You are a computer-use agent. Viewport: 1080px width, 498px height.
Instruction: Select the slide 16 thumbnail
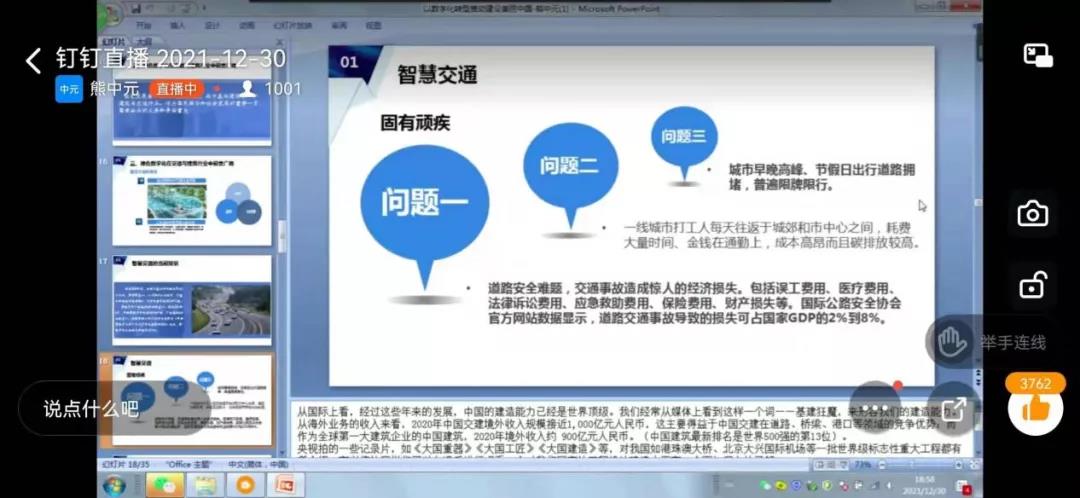coord(191,200)
